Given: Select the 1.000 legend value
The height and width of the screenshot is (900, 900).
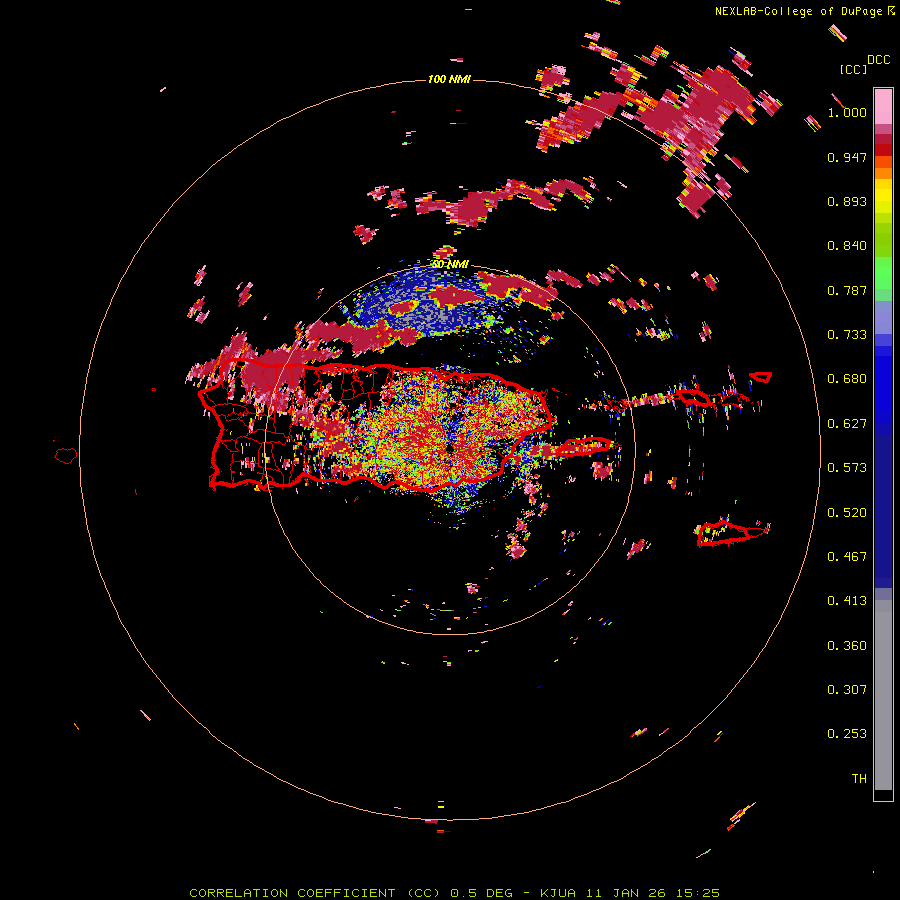Looking at the screenshot, I should (x=847, y=112).
